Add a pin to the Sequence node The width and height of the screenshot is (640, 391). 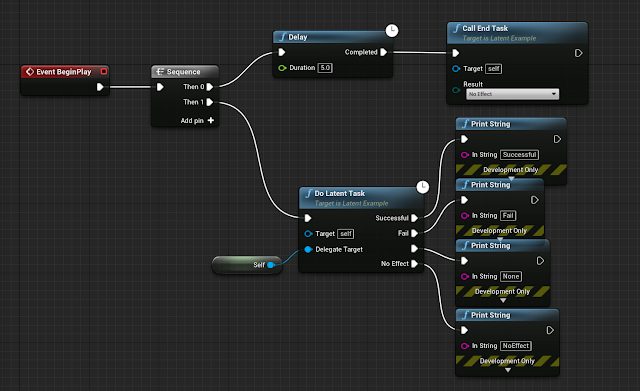coord(198,120)
